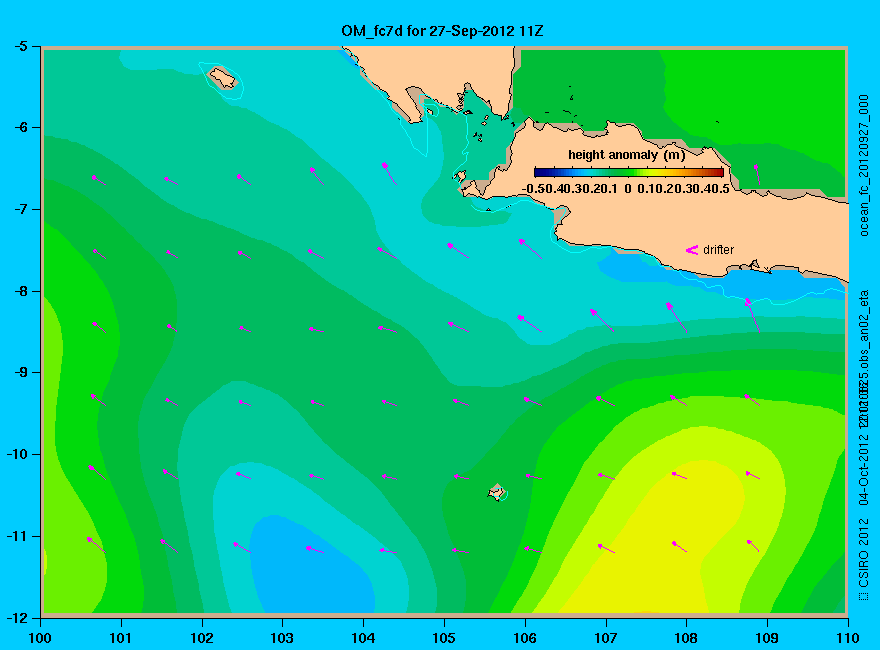
Task: Click the vertical 'CSIRO 2012' credit text
Action: [x=864, y=553]
